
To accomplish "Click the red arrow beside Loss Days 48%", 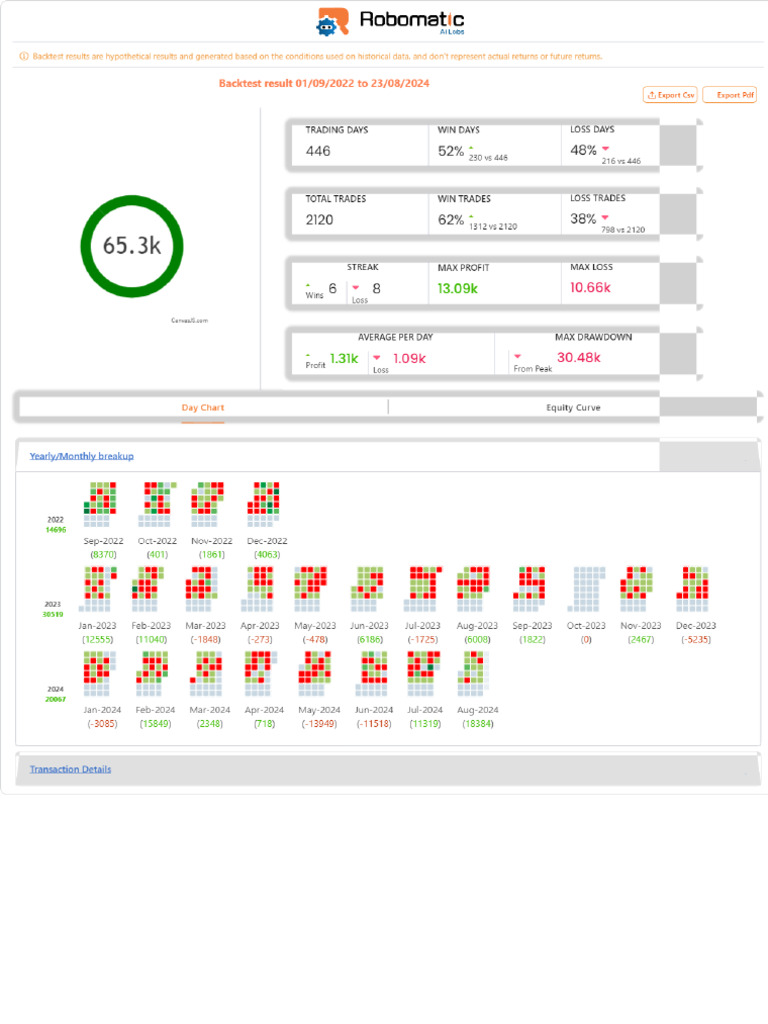I will point(605,148).
